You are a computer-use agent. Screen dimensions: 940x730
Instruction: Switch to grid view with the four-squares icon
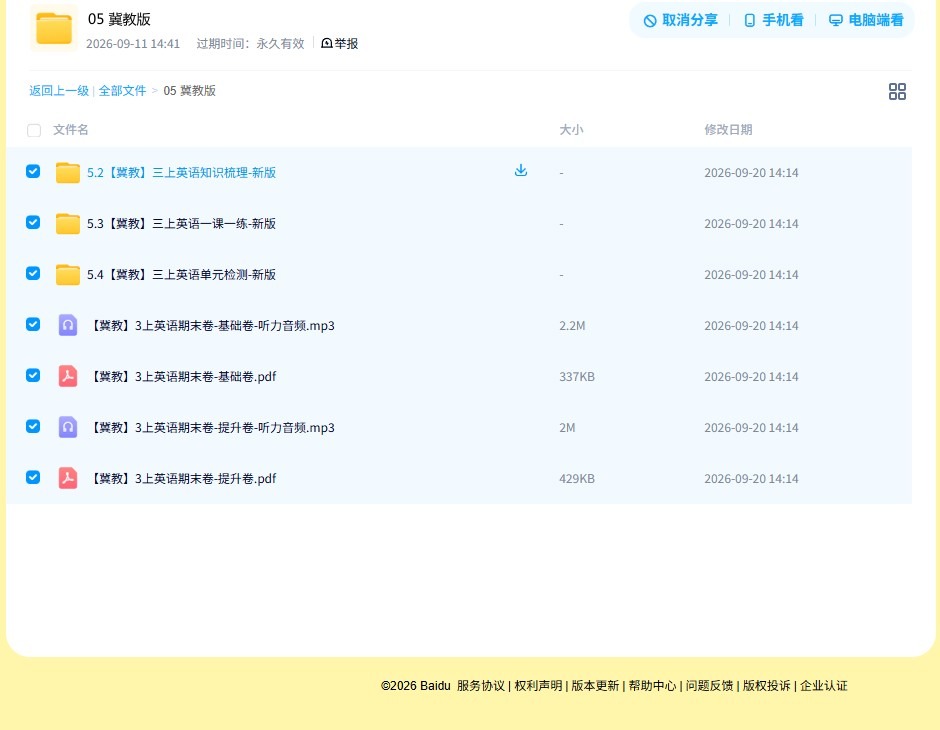click(897, 91)
